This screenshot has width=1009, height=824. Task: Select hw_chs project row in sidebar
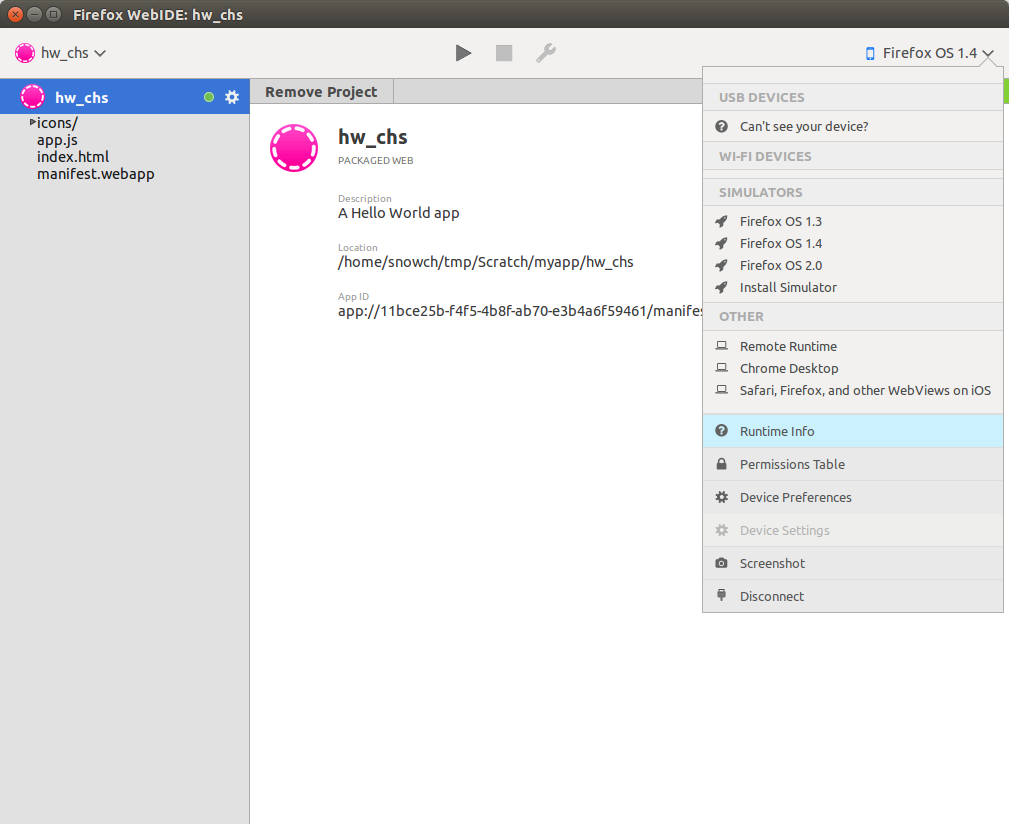tap(125, 97)
